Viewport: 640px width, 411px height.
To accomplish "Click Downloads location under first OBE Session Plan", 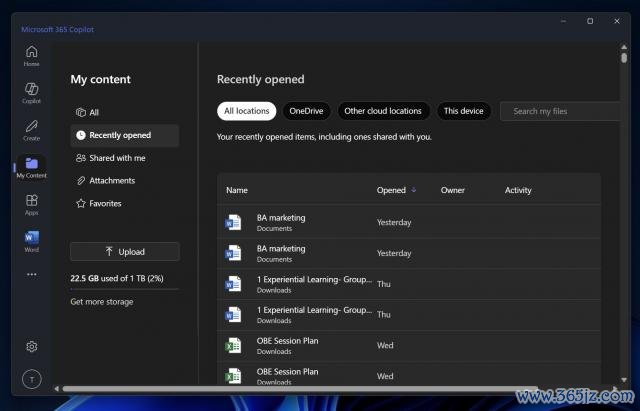I will pos(274,351).
